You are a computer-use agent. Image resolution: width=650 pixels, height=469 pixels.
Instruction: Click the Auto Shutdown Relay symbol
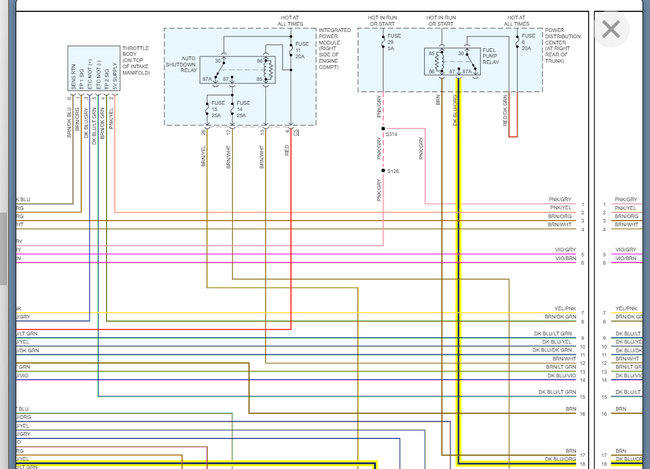click(238, 70)
